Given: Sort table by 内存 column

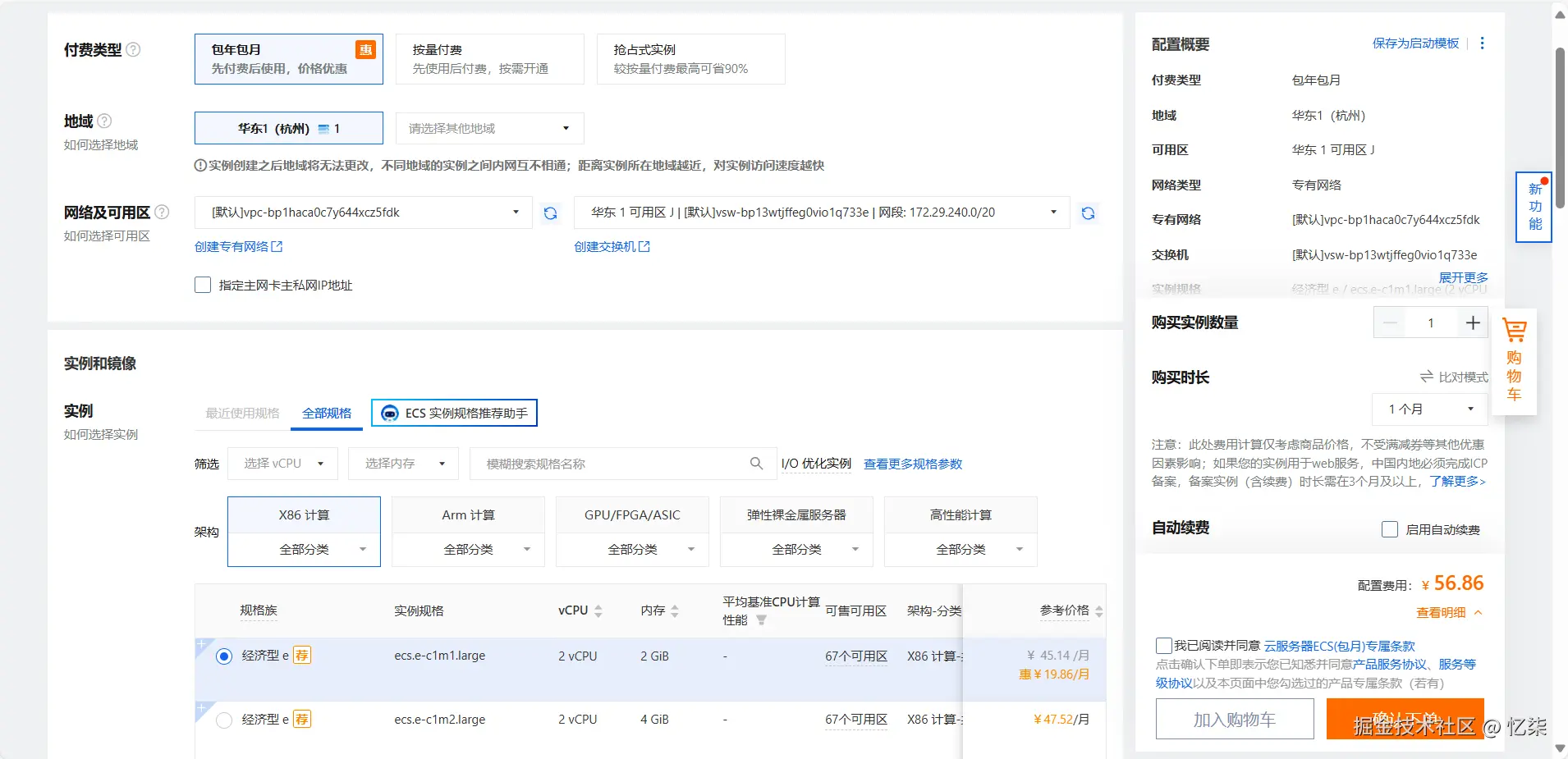Looking at the screenshot, I should pos(675,610).
